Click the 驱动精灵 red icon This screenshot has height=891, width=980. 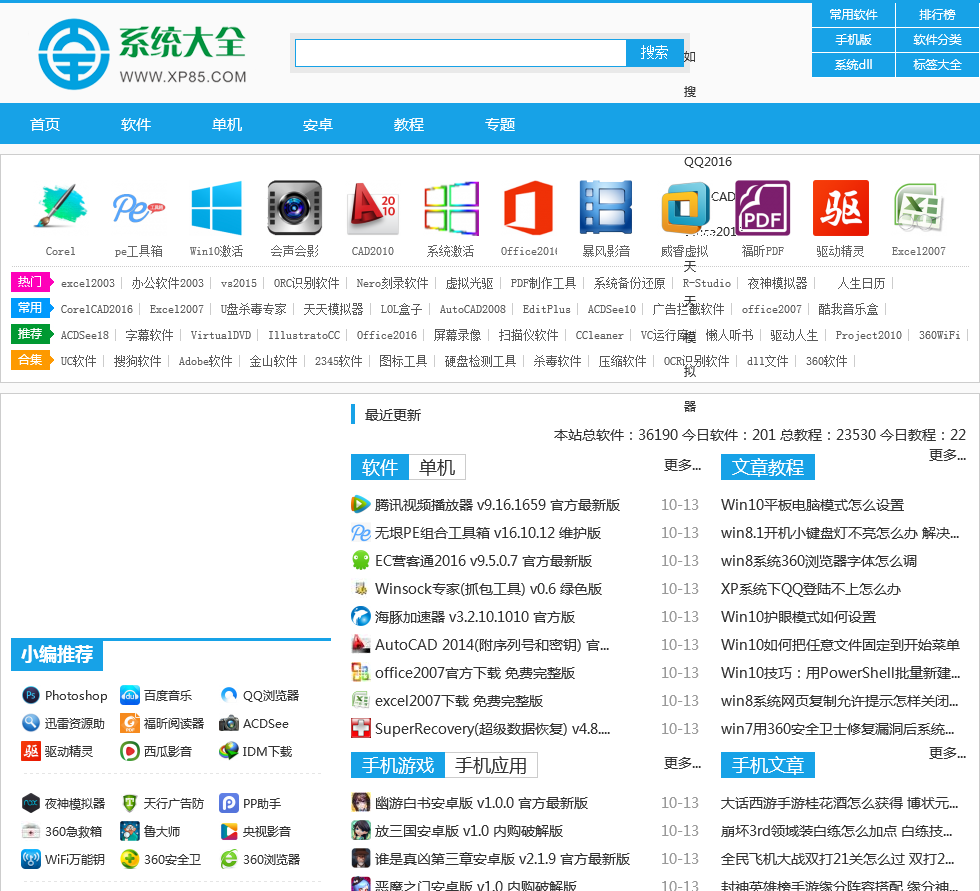click(x=841, y=207)
